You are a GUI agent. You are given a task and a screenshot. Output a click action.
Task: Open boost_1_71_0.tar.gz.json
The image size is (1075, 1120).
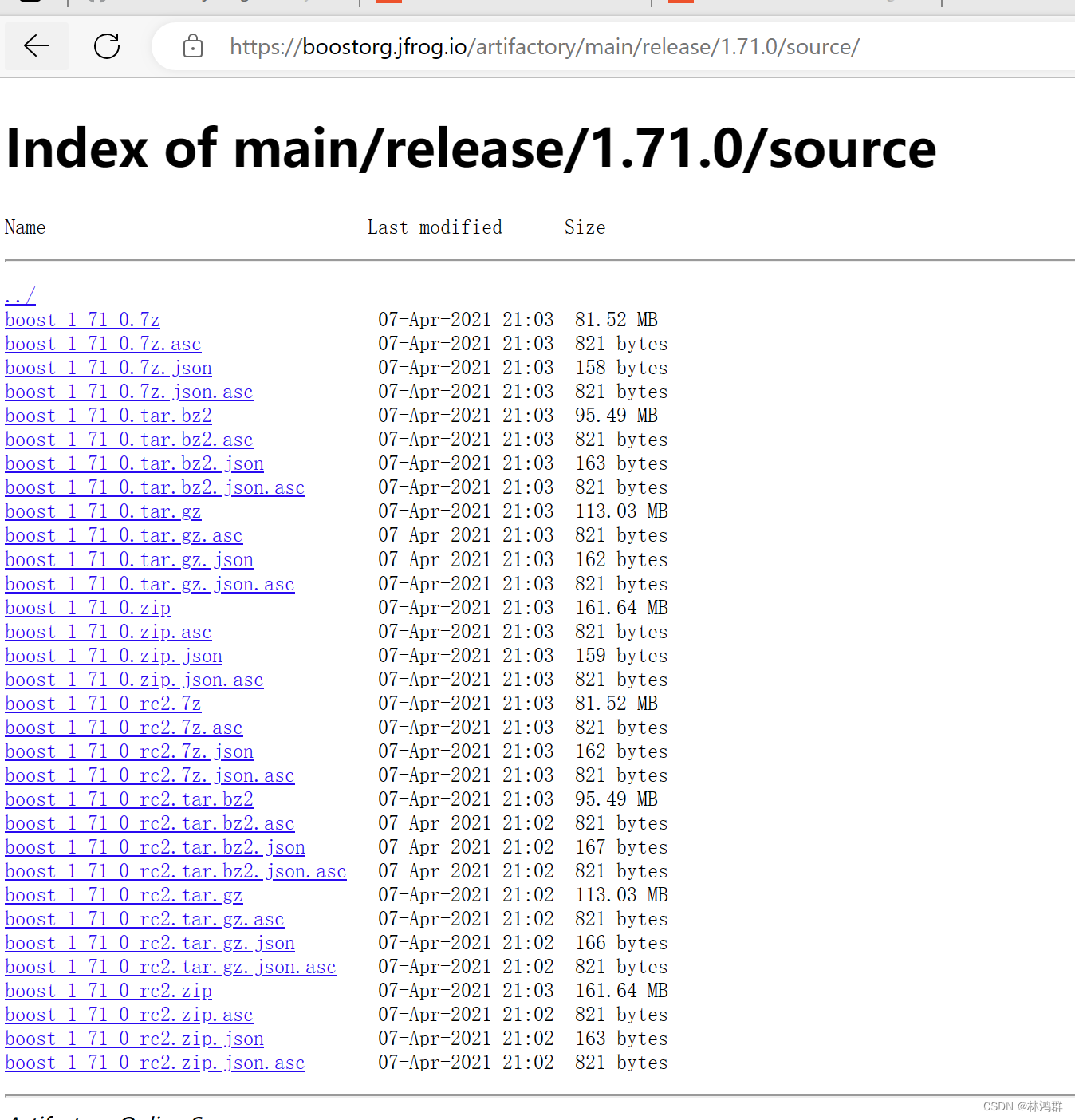pyautogui.click(x=129, y=560)
